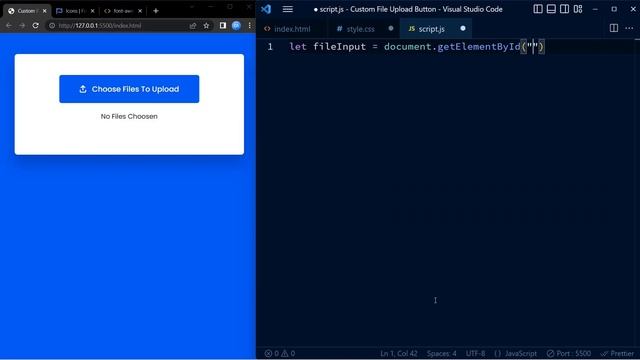
Task: Switch to the index.html editor tab
Action: [x=291, y=29]
